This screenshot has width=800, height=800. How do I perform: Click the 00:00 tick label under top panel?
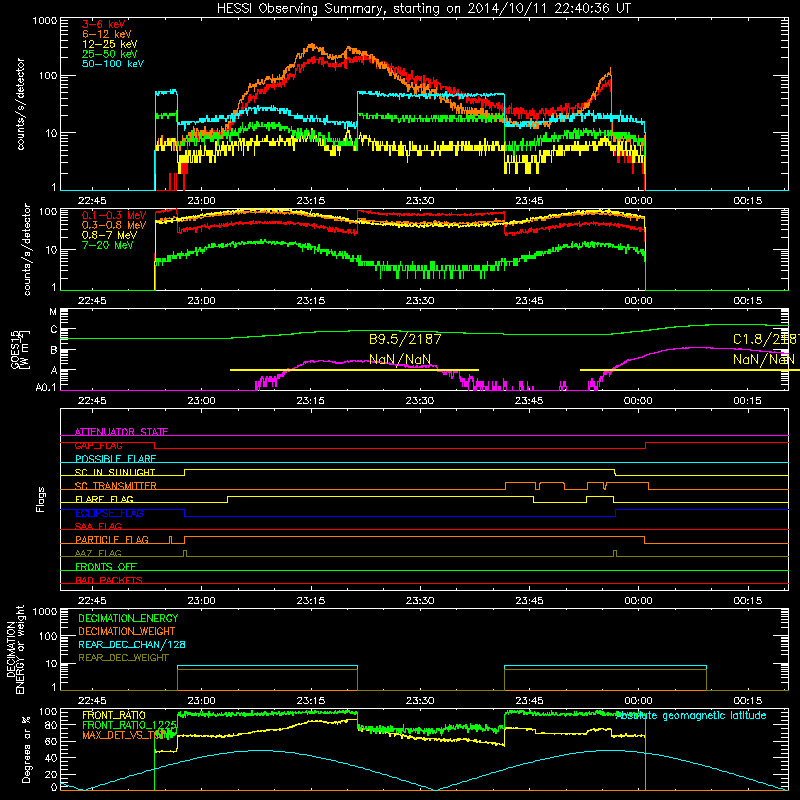point(638,201)
